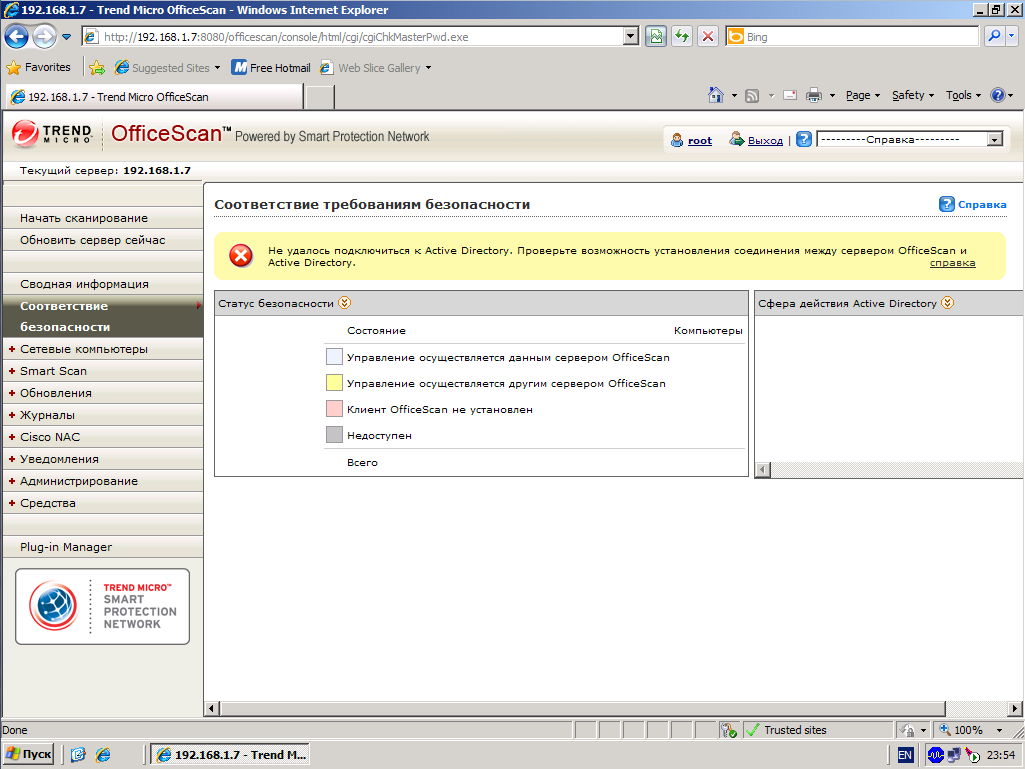Click the yellow swatch for other server
The image size is (1025, 769).
(334, 383)
